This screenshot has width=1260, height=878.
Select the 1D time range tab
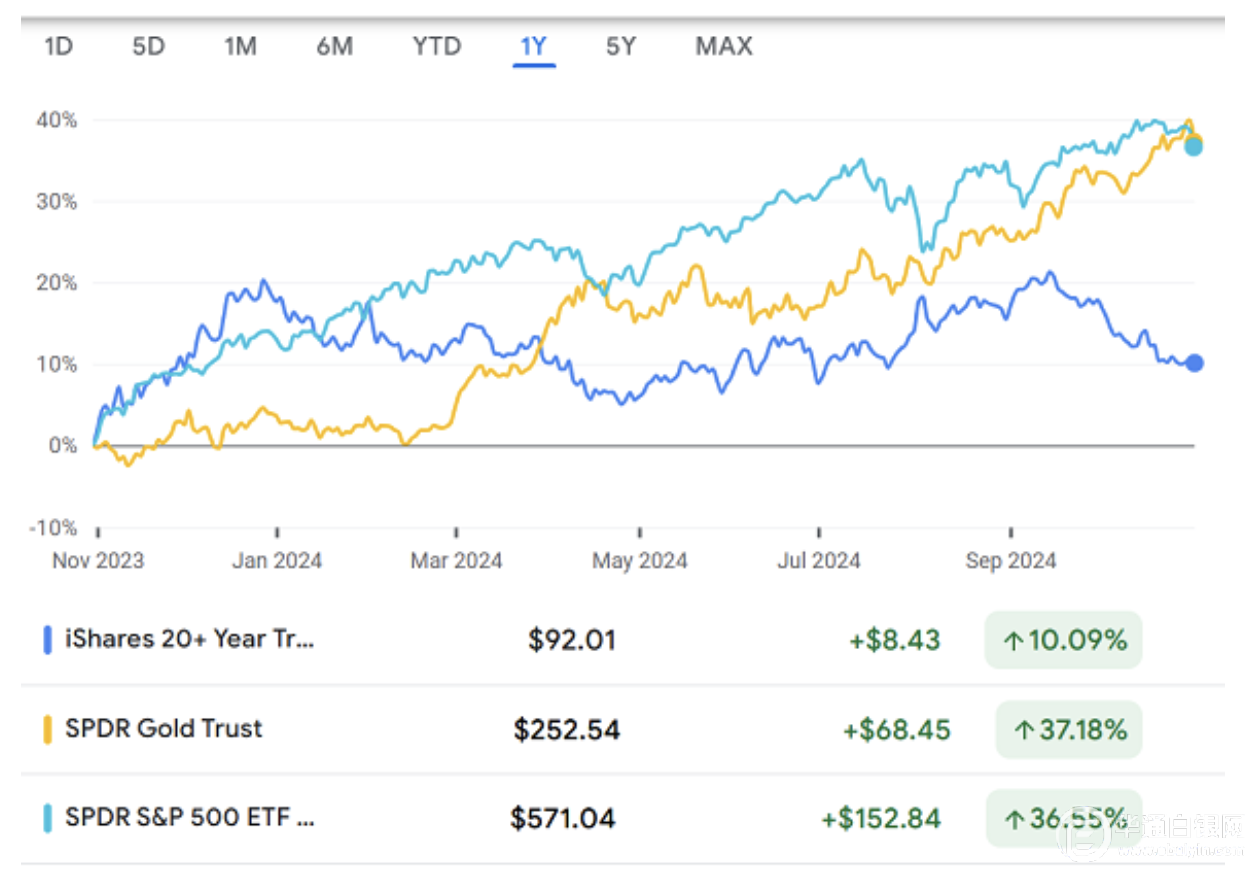59,46
